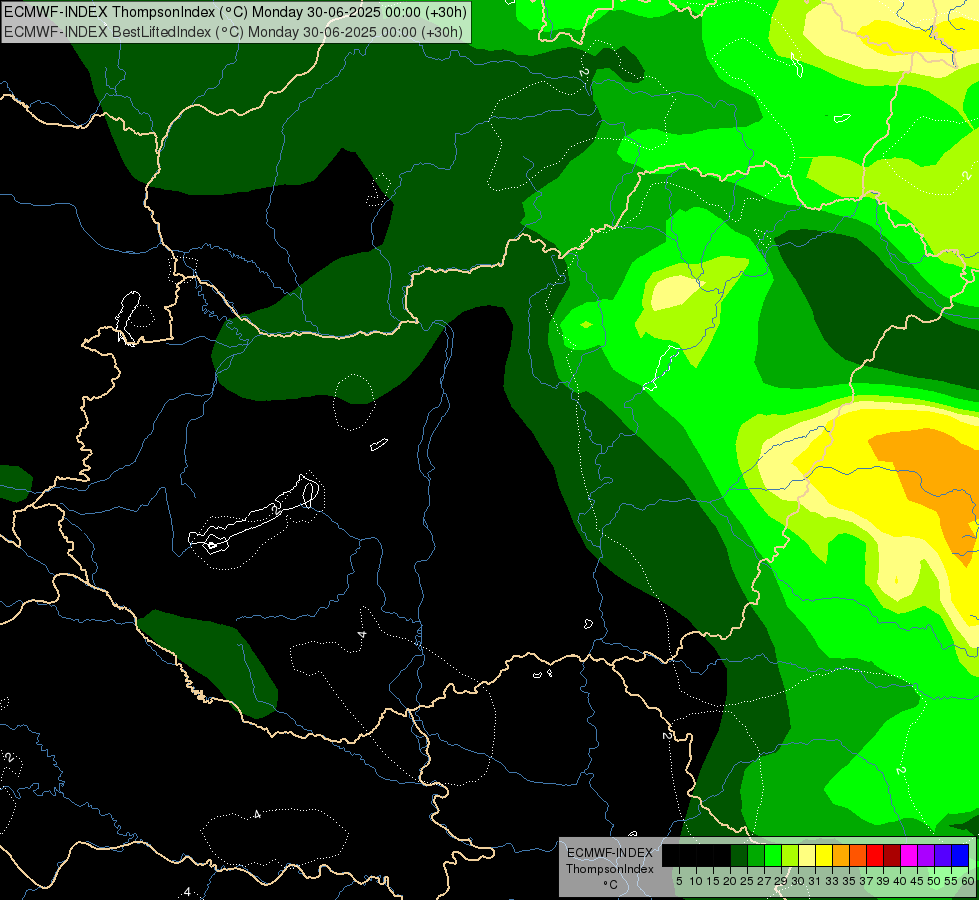
Task: Click the legend tick value 37
Action: pos(866,881)
